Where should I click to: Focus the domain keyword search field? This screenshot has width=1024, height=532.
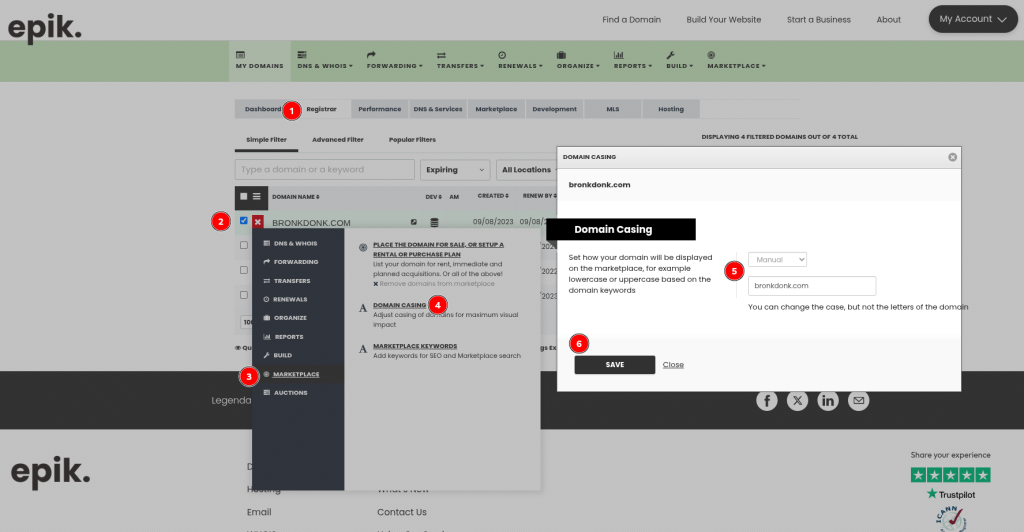click(x=325, y=170)
